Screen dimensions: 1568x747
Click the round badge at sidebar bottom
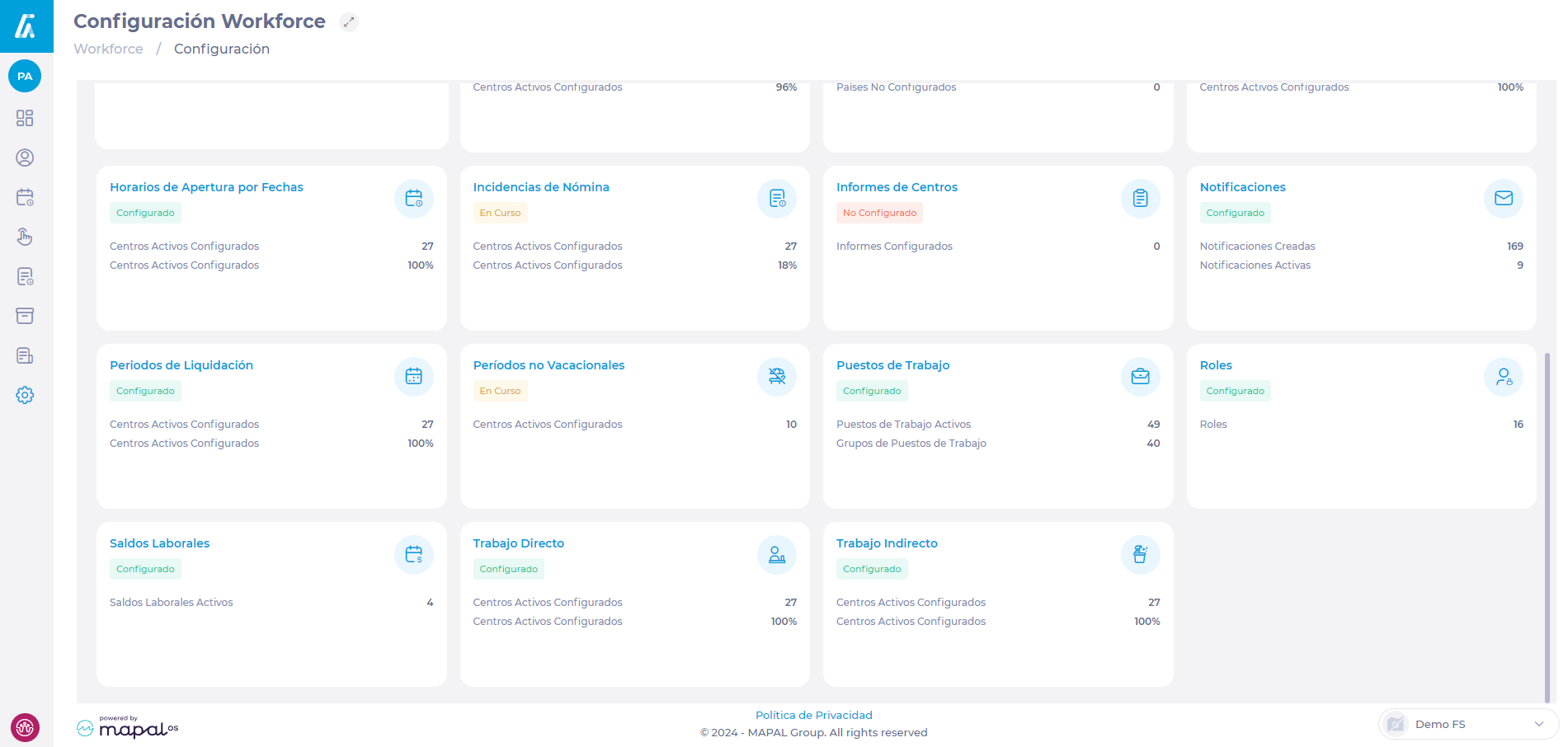point(25,727)
